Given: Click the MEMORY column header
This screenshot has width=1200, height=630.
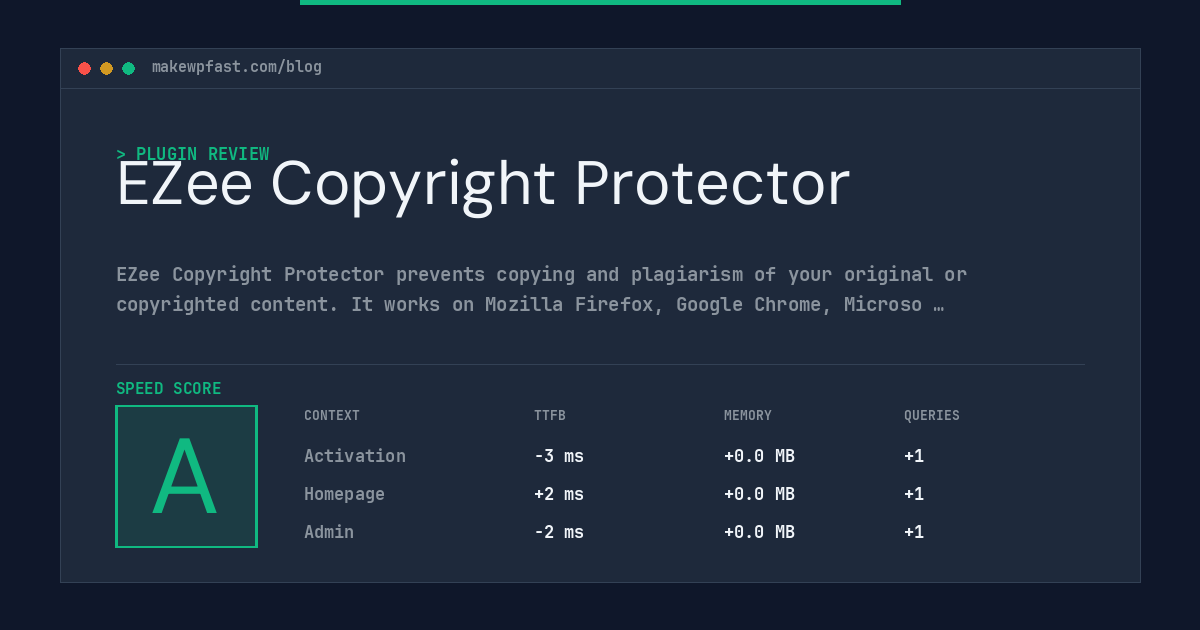Looking at the screenshot, I should pyautogui.click(x=748, y=416).
